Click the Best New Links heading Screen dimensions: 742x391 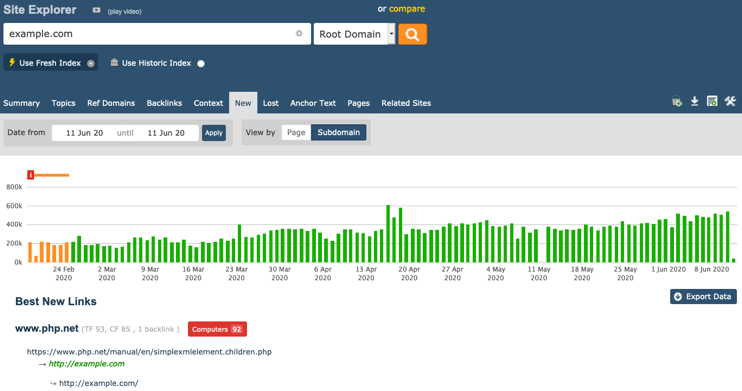[56, 302]
